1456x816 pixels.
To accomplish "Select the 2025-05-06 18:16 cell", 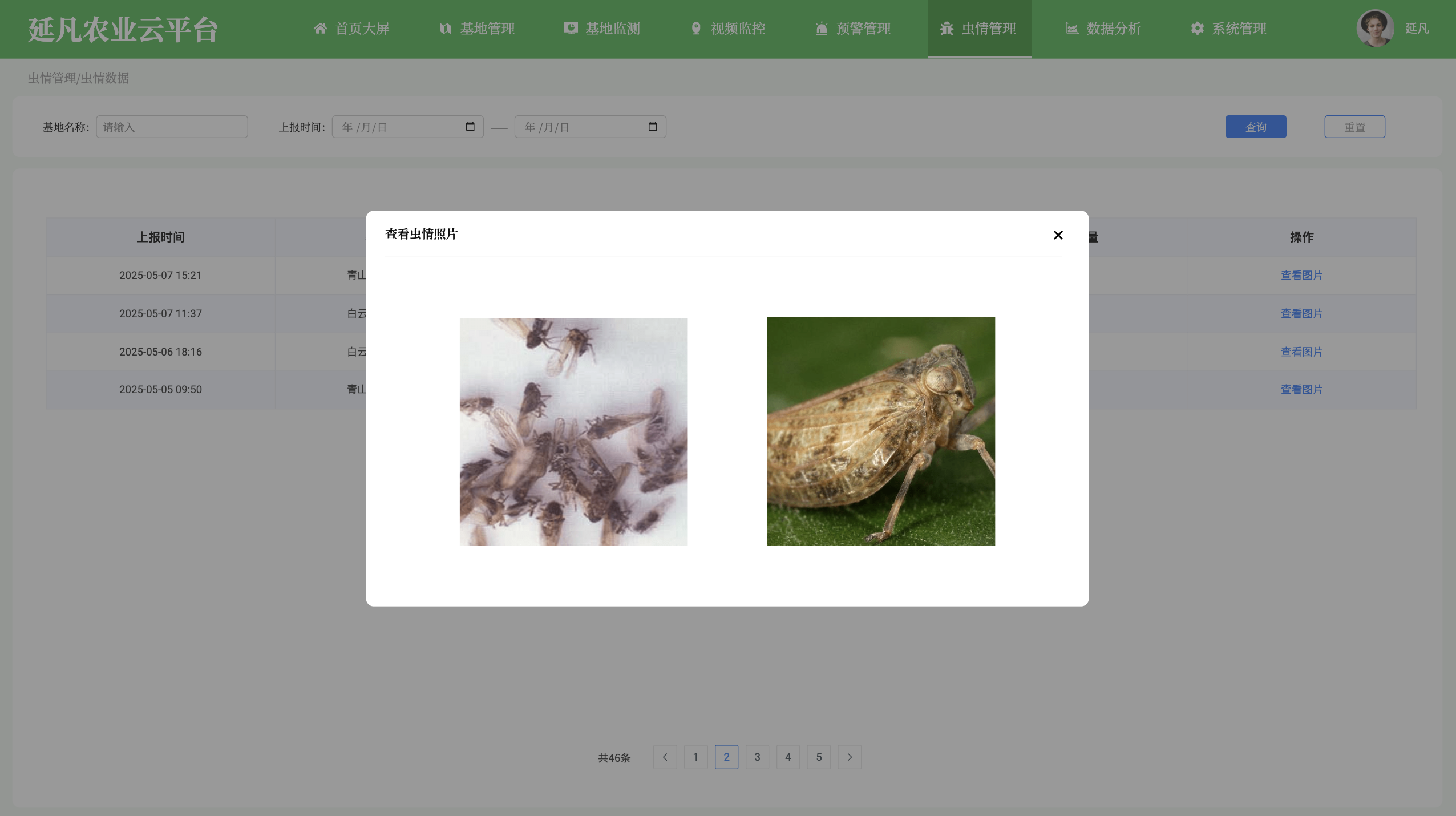I will point(160,352).
